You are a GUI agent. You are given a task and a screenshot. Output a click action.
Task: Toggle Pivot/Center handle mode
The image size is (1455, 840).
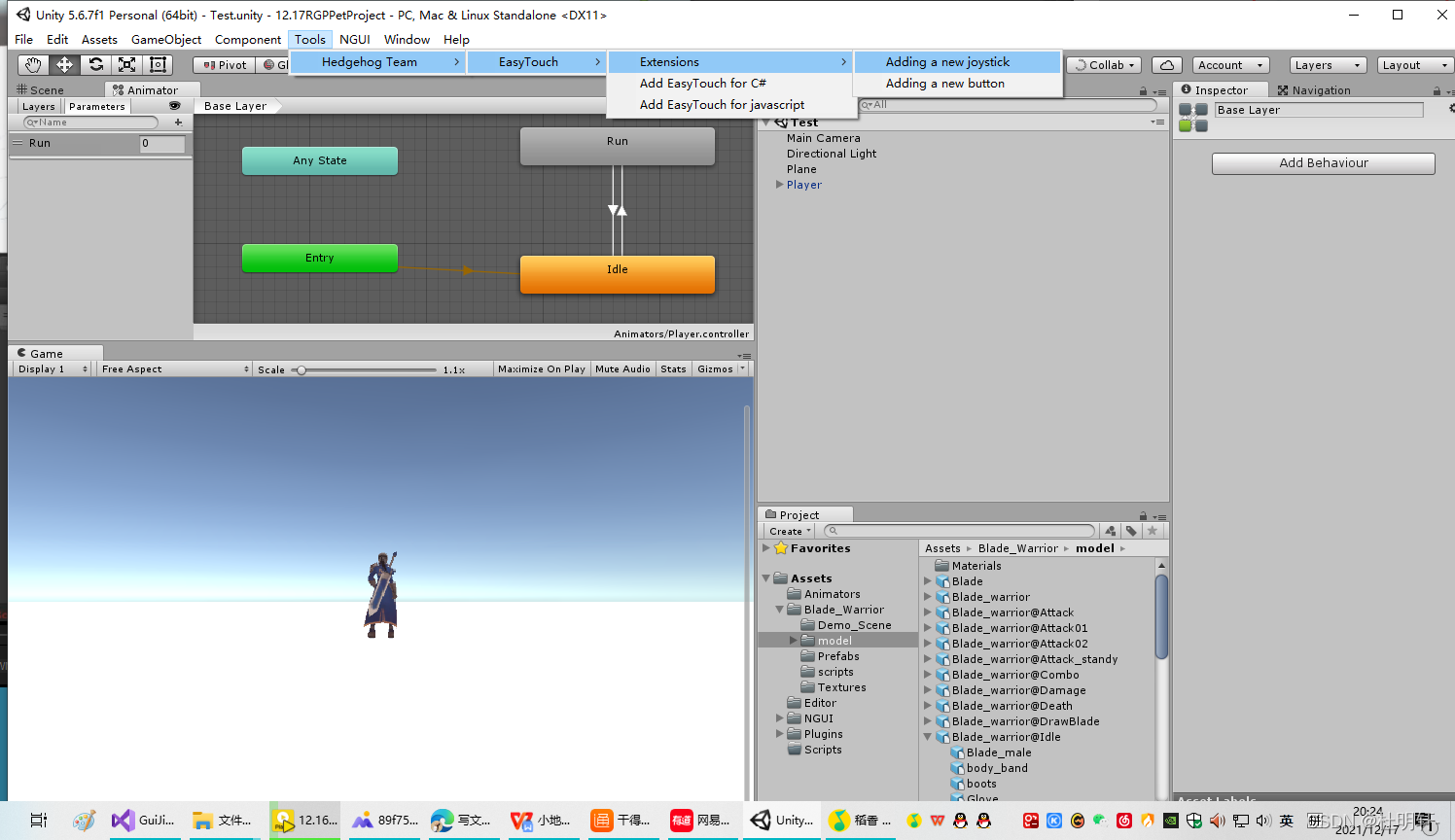225,65
